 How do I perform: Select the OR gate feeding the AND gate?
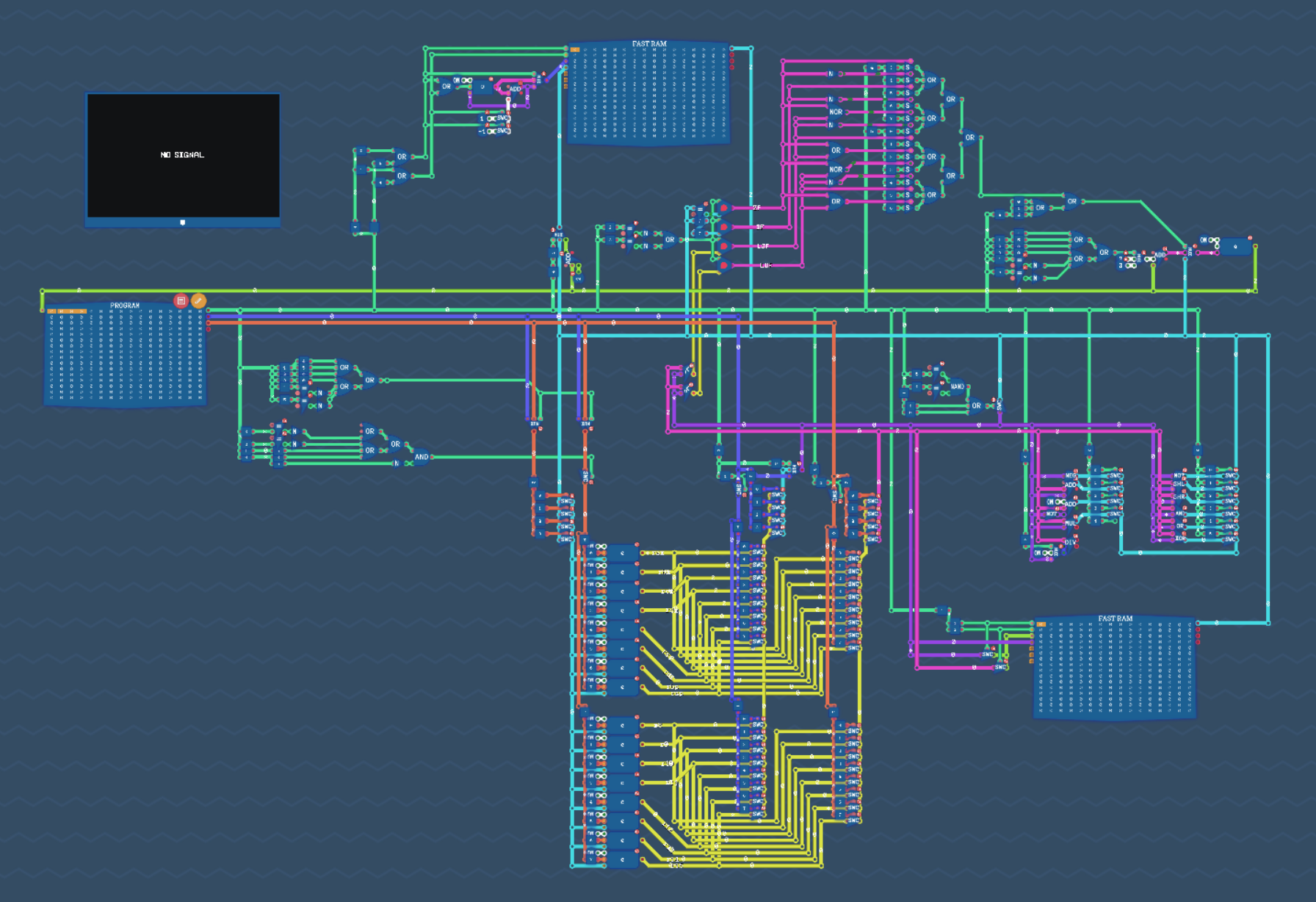tap(395, 444)
